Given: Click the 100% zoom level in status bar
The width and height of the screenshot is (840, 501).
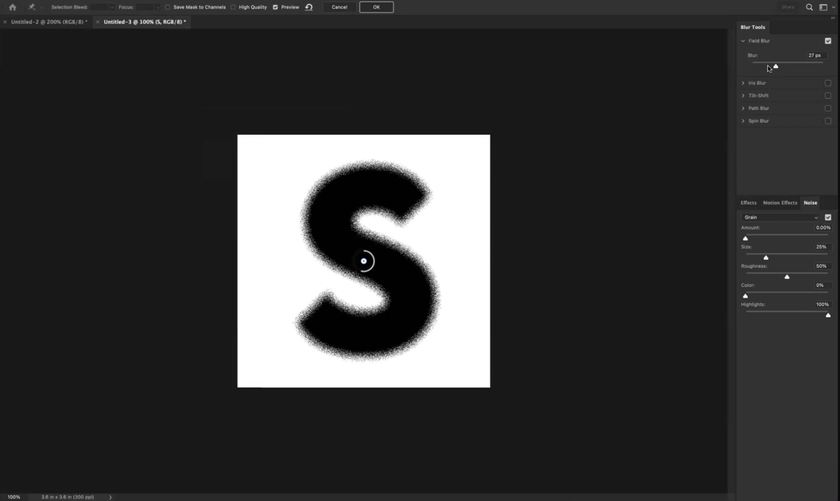Looking at the screenshot, I should [14, 497].
